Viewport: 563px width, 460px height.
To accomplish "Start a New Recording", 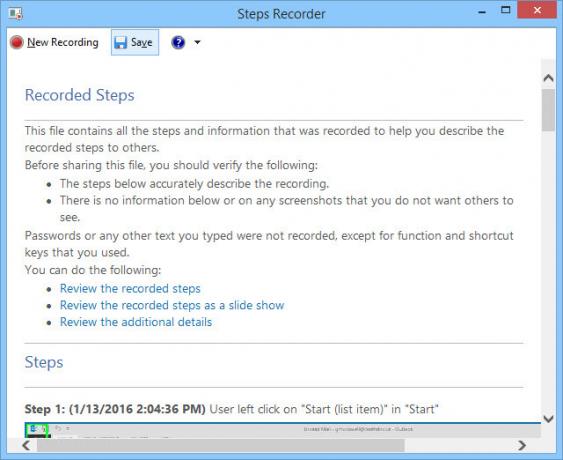I will pos(54,42).
